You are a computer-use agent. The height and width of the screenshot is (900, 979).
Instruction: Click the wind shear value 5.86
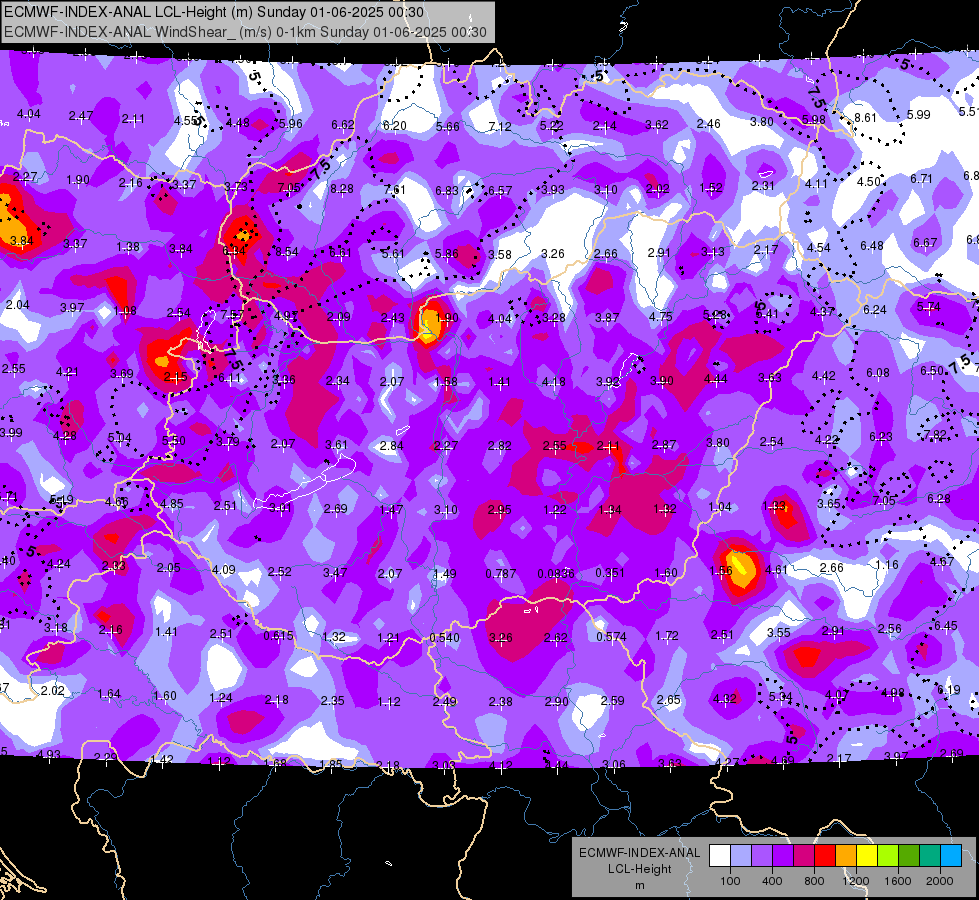446,254
